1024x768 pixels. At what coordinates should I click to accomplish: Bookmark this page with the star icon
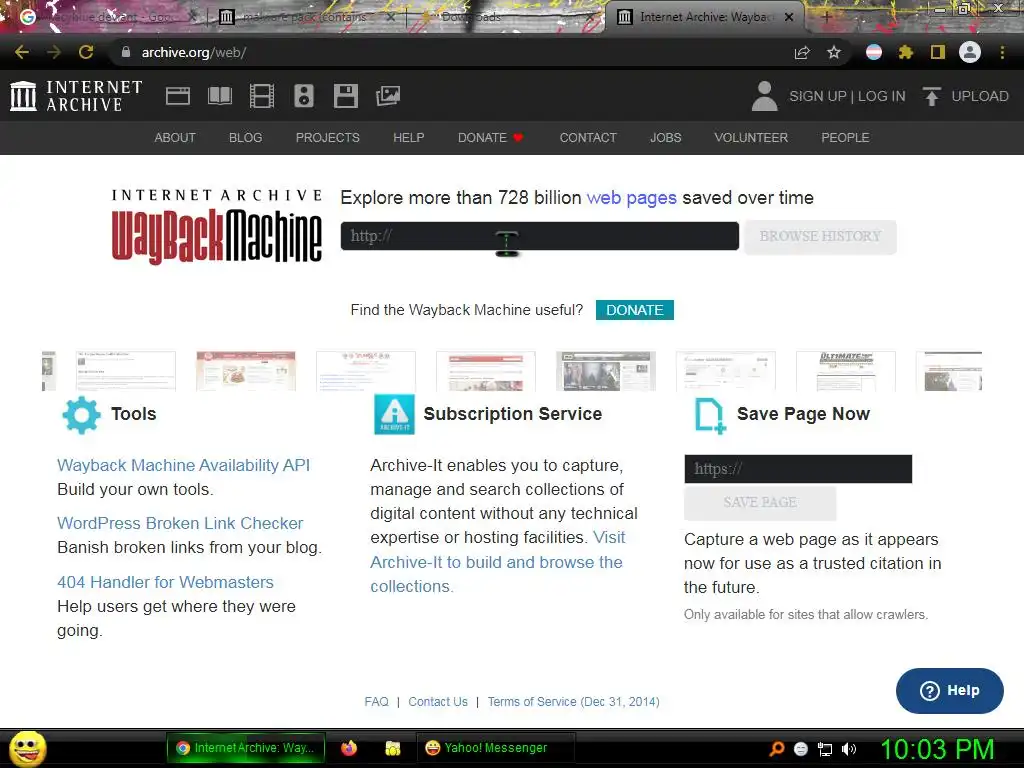834,52
